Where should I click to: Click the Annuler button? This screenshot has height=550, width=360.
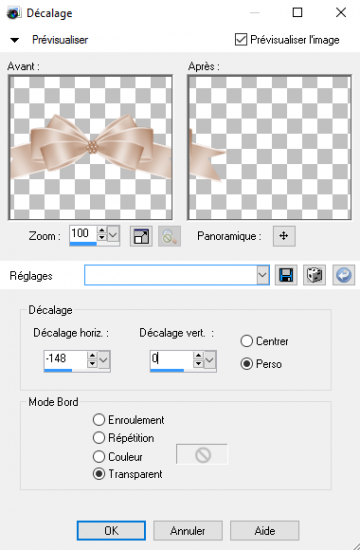pyautogui.click(x=188, y=531)
